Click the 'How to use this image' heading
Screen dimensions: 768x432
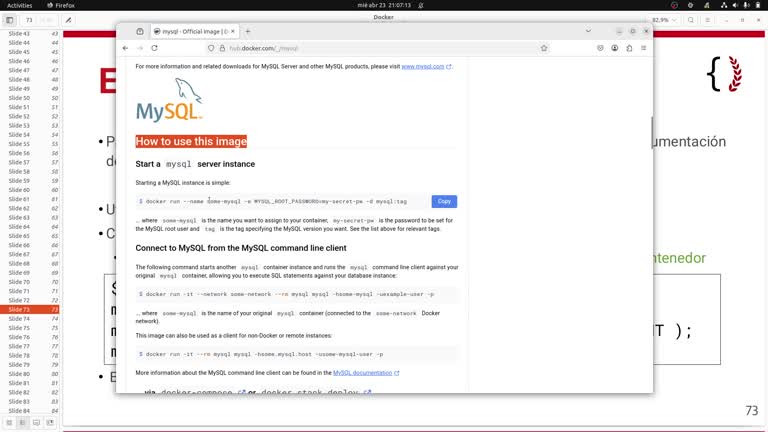click(x=191, y=142)
